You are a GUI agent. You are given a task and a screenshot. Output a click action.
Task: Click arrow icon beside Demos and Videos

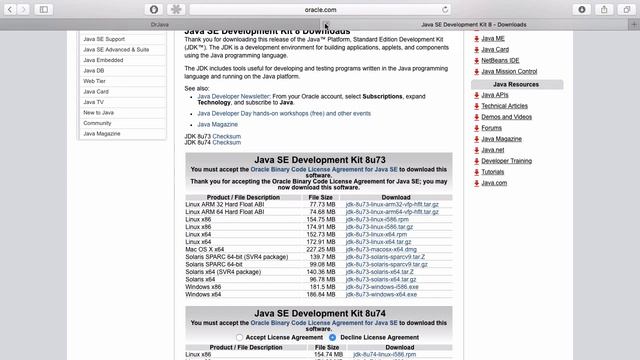476,117
